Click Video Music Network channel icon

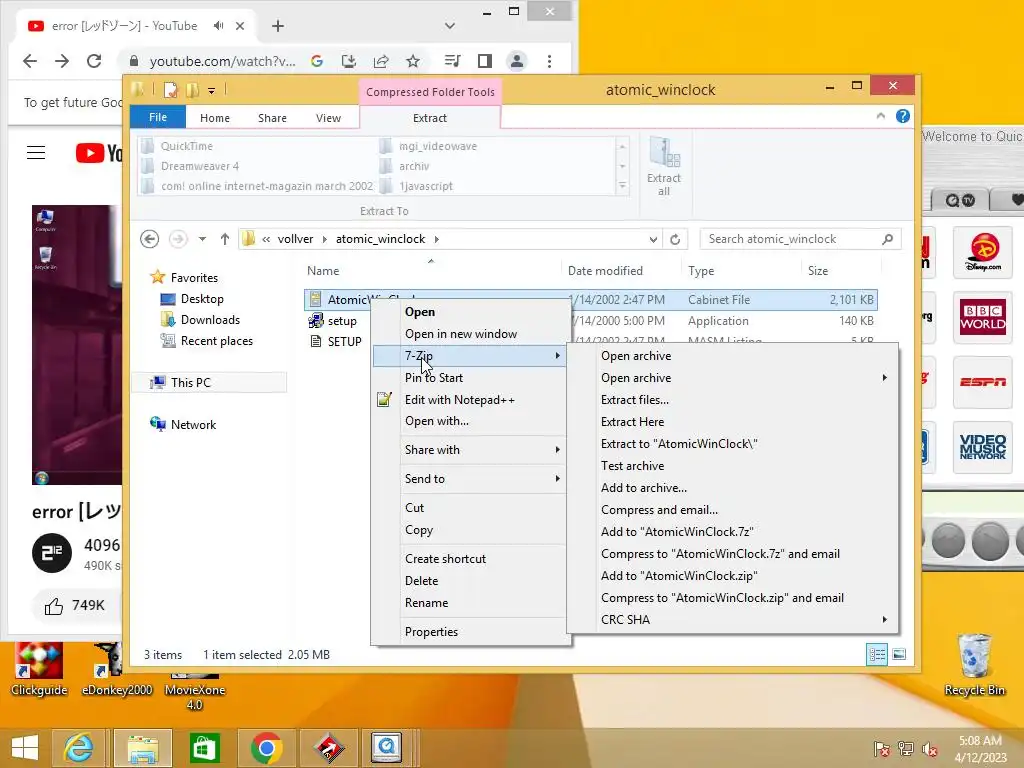983,447
